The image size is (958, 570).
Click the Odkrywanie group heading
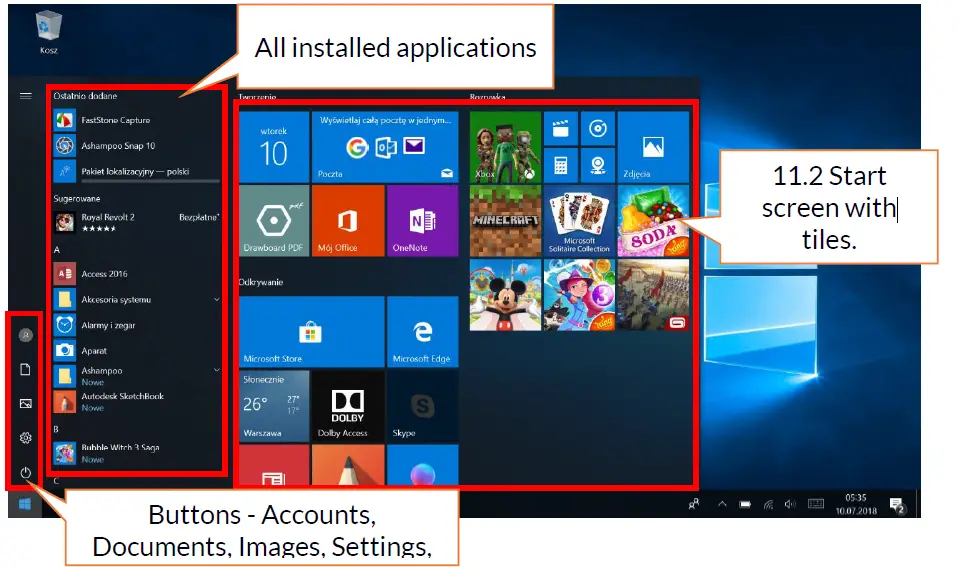coord(261,282)
